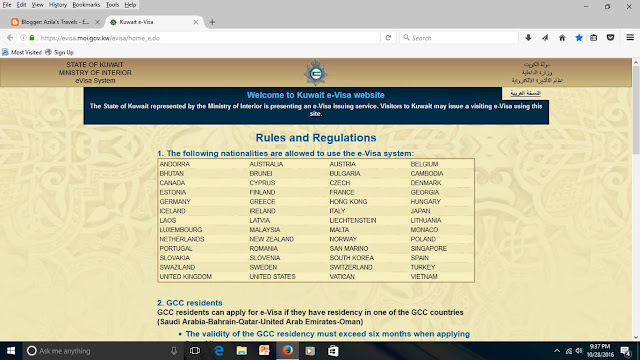Click the Rules and Regulations heading
This screenshot has height=360, width=640.
click(316, 138)
